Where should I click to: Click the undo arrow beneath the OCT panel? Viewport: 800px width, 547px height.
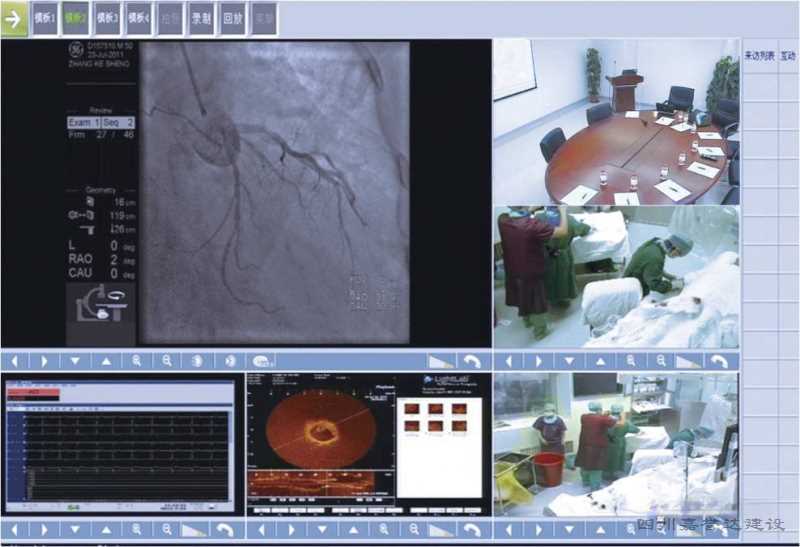coord(472,529)
